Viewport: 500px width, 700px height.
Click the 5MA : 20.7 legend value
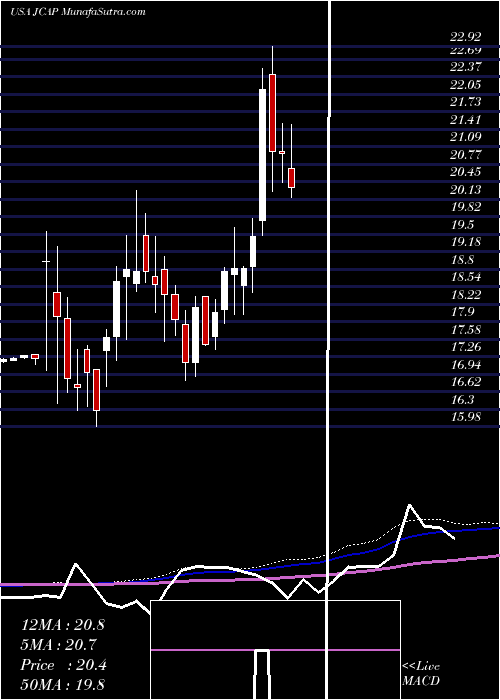[x=58, y=645]
